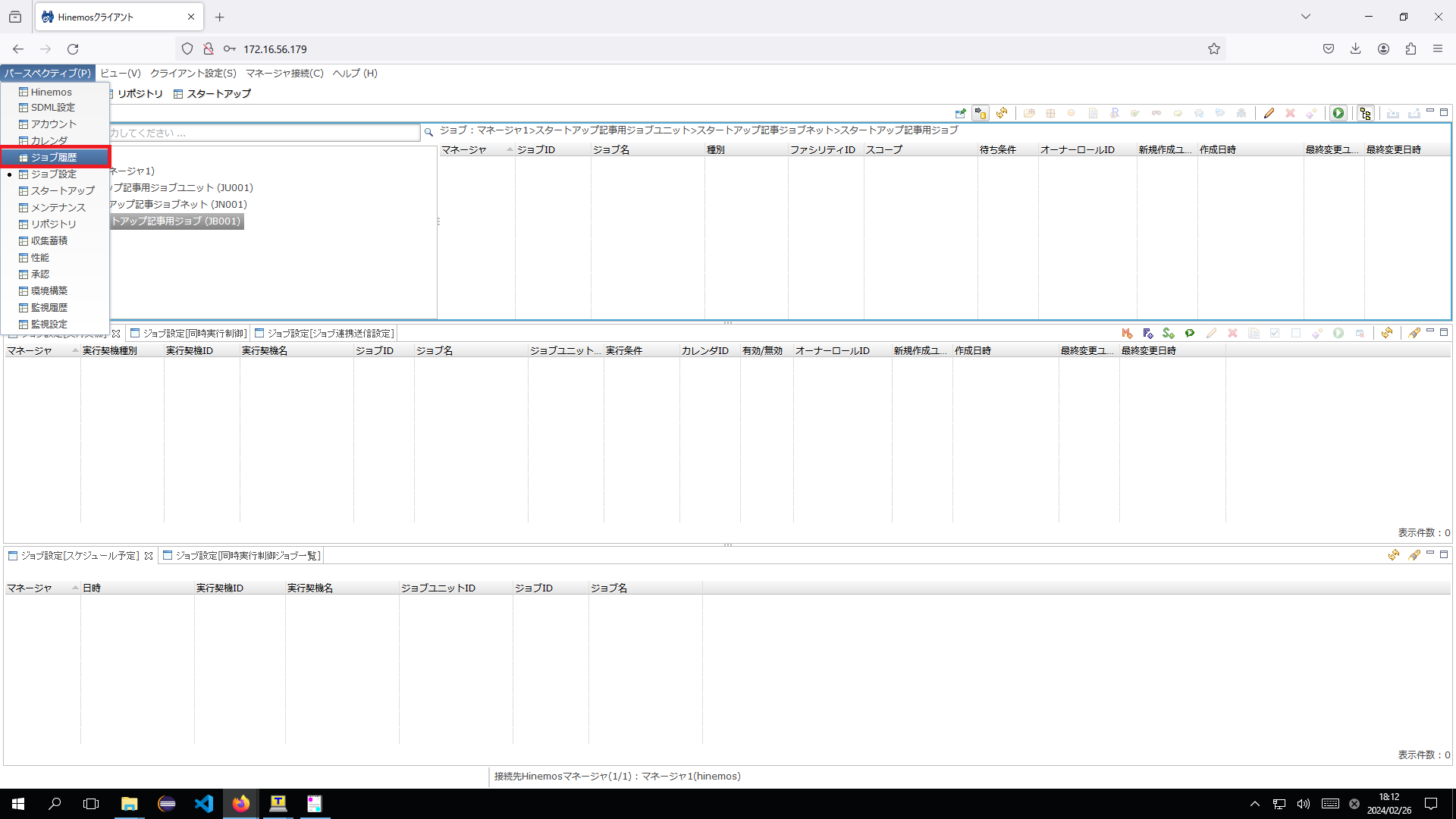
Task: Click the create file check F icon
Action: pyautogui.click(x=1148, y=334)
